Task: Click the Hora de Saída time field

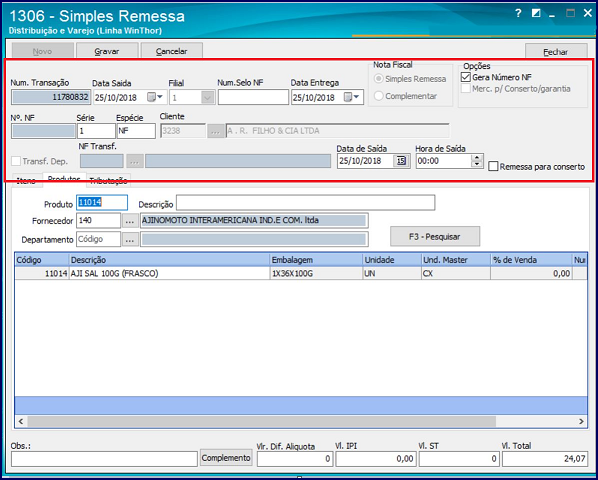Action: (x=444, y=161)
